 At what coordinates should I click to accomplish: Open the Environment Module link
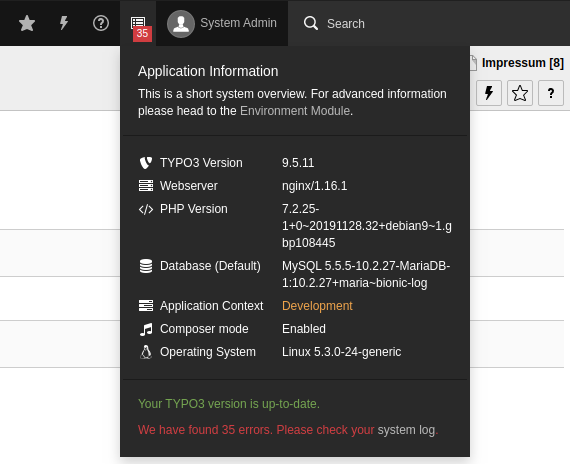295,111
